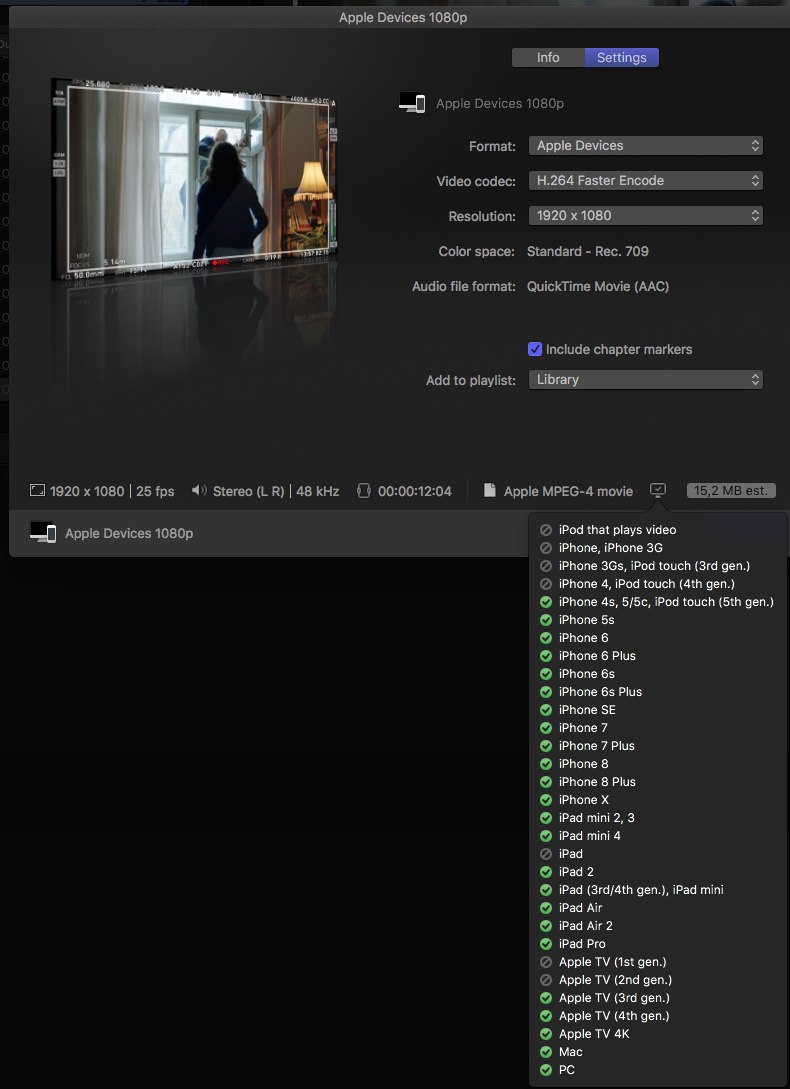Click the iPad mini 2, 3 row text
This screenshot has height=1089, width=790.
596,817
